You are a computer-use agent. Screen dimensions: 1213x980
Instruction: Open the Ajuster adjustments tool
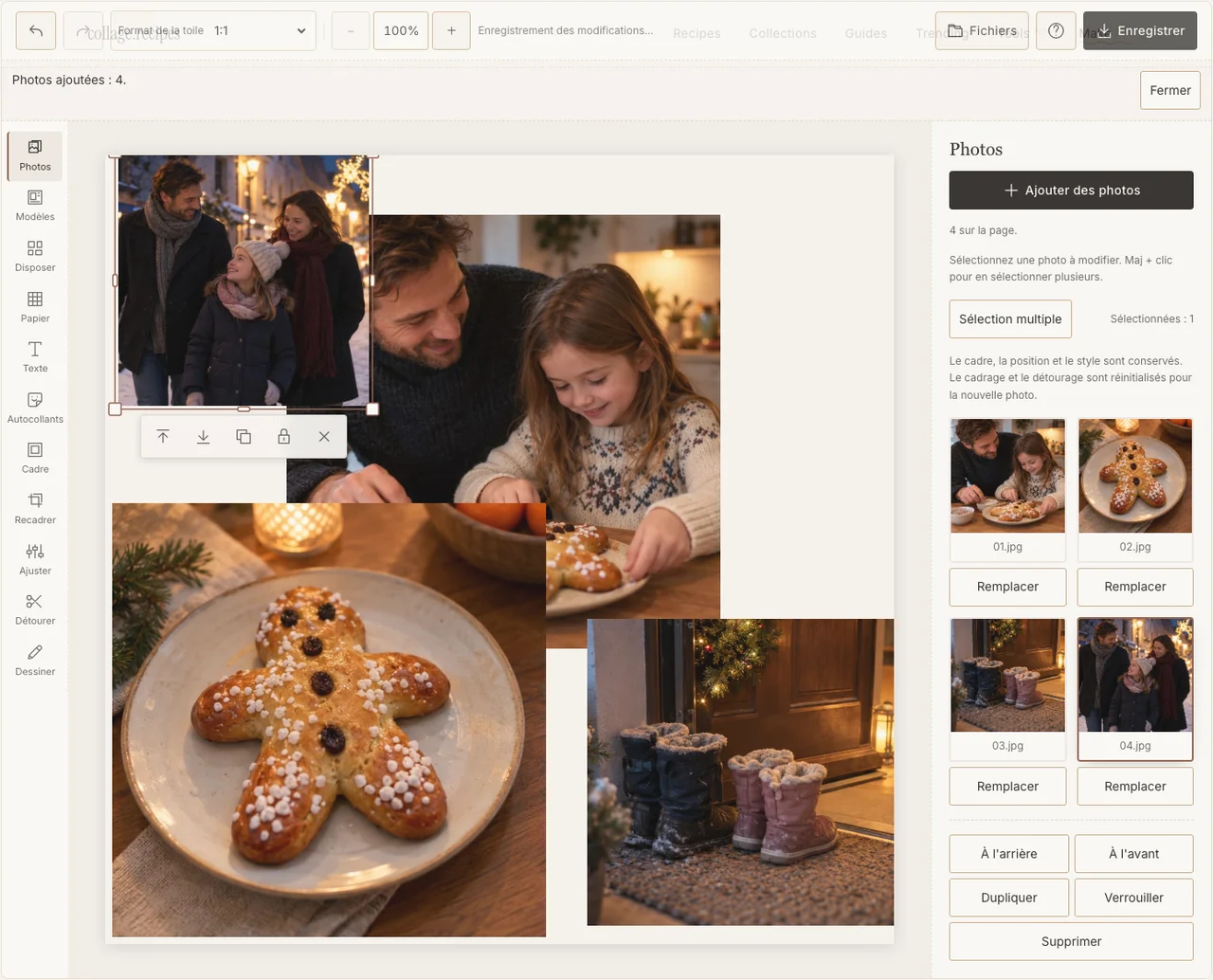point(35,560)
